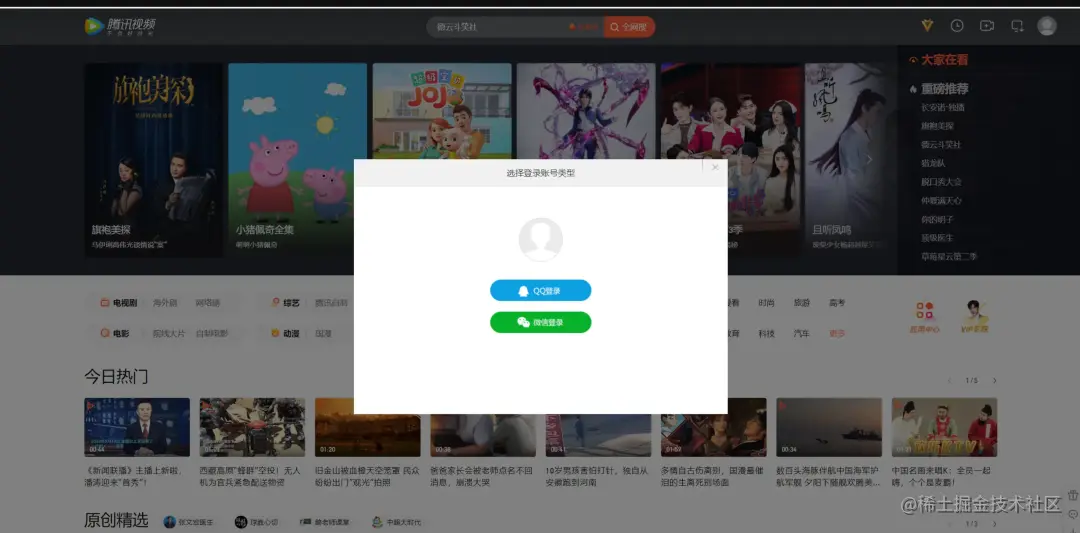Image resolution: width=1080 pixels, height=533 pixels.
Task: Open title 爸爸家长会被老师点名不回消息
Action: [481, 477]
